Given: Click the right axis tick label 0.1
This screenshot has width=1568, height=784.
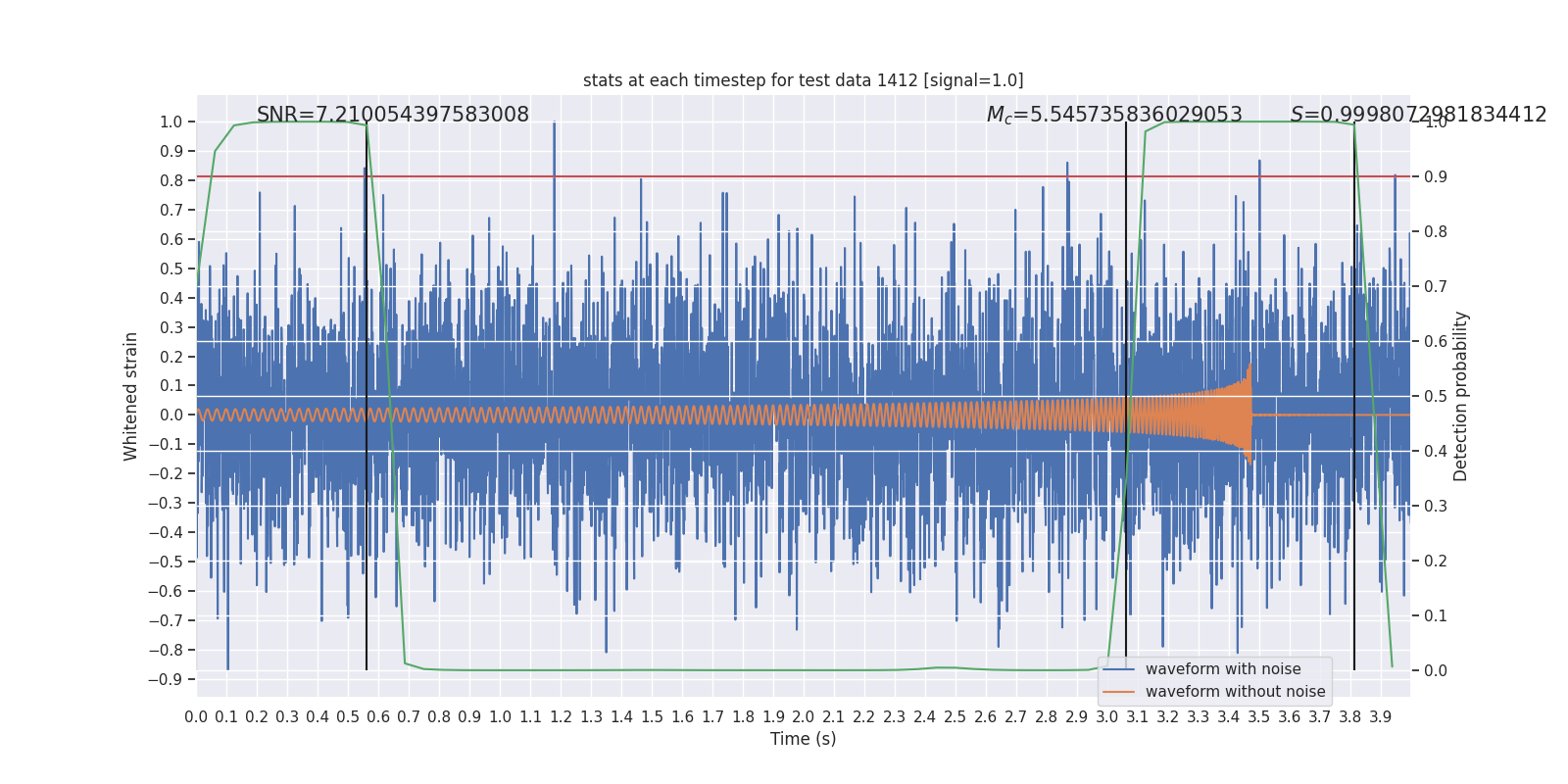Looking at the screenshot, I should tap(1436, 616).
